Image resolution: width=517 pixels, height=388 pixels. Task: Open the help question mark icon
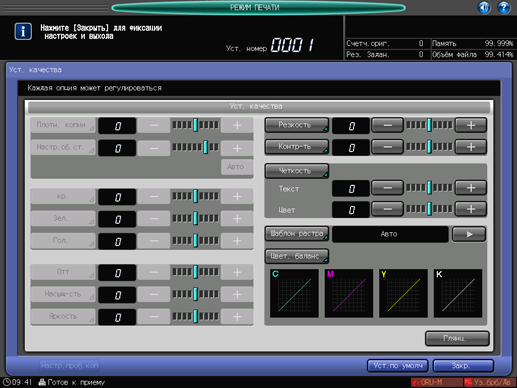point(504,7)
